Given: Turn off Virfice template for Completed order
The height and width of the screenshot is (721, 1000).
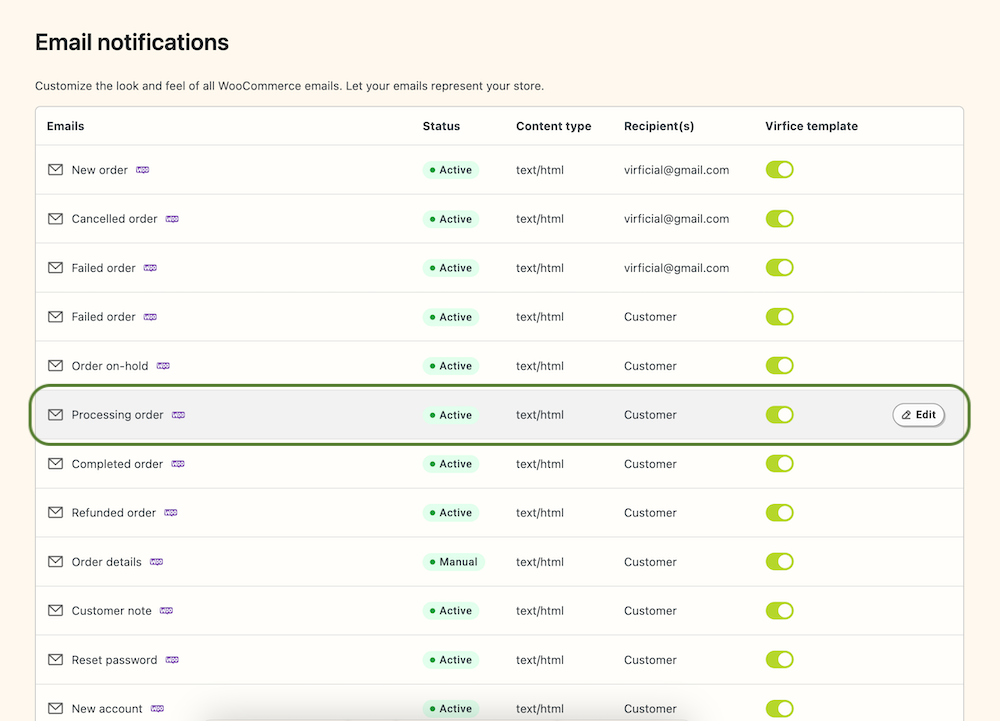Looking at the screenshot, I should point(779,463).
